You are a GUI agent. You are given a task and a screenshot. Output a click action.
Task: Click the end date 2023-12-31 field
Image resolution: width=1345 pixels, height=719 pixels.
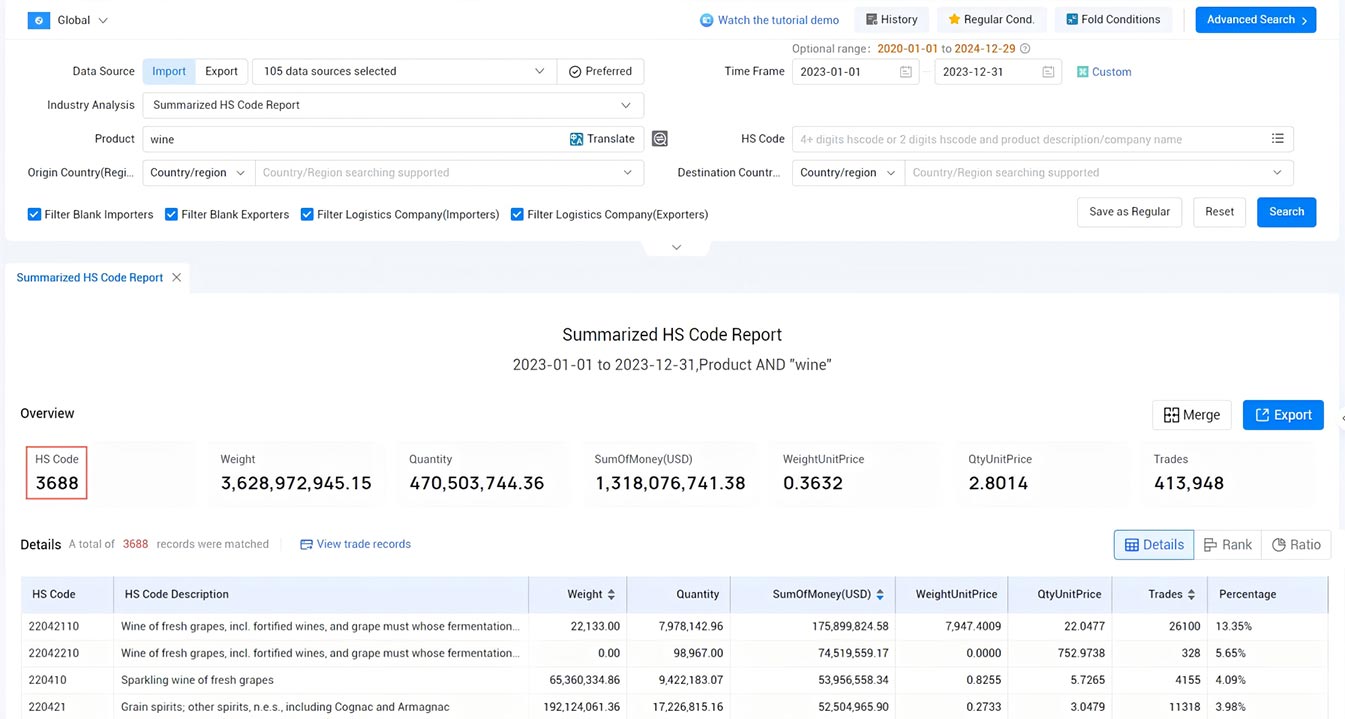[998, 72]
